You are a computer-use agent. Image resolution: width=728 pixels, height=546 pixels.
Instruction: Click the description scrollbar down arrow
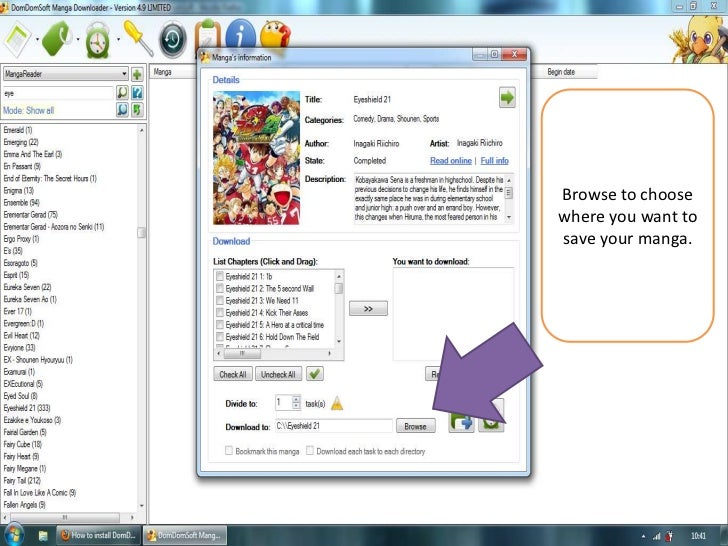[x=509, y=217]
